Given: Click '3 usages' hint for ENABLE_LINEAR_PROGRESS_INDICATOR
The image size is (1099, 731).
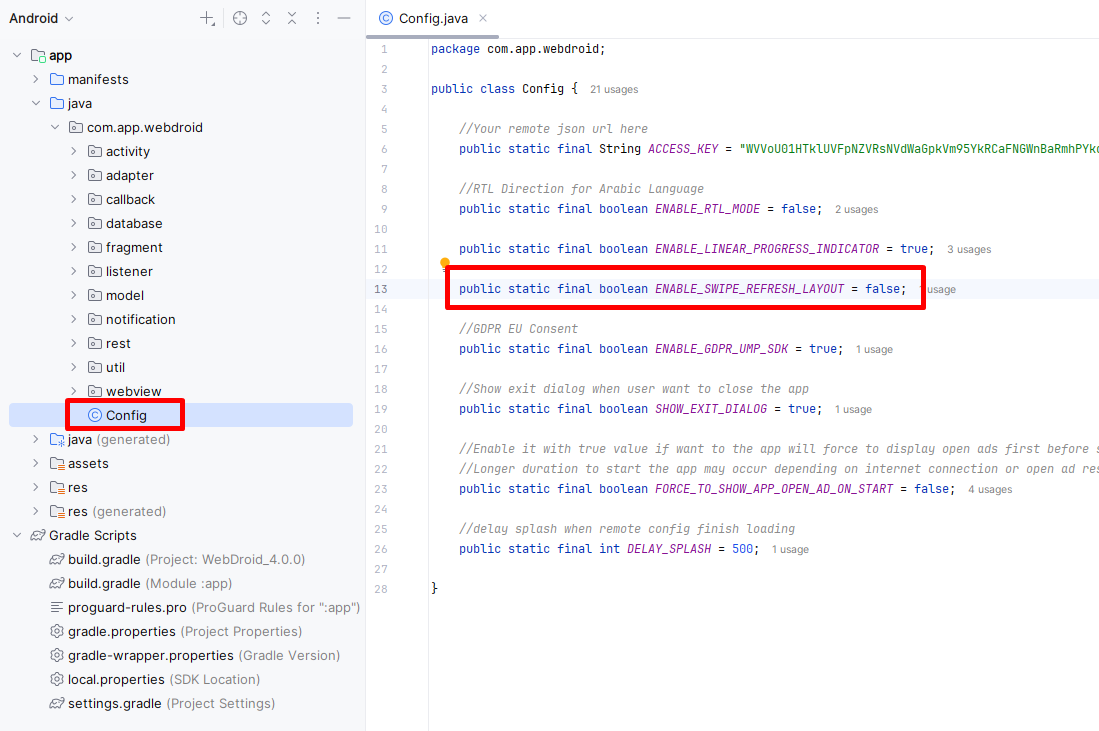Looking at the screenshot, I should [x=969, y=250].
